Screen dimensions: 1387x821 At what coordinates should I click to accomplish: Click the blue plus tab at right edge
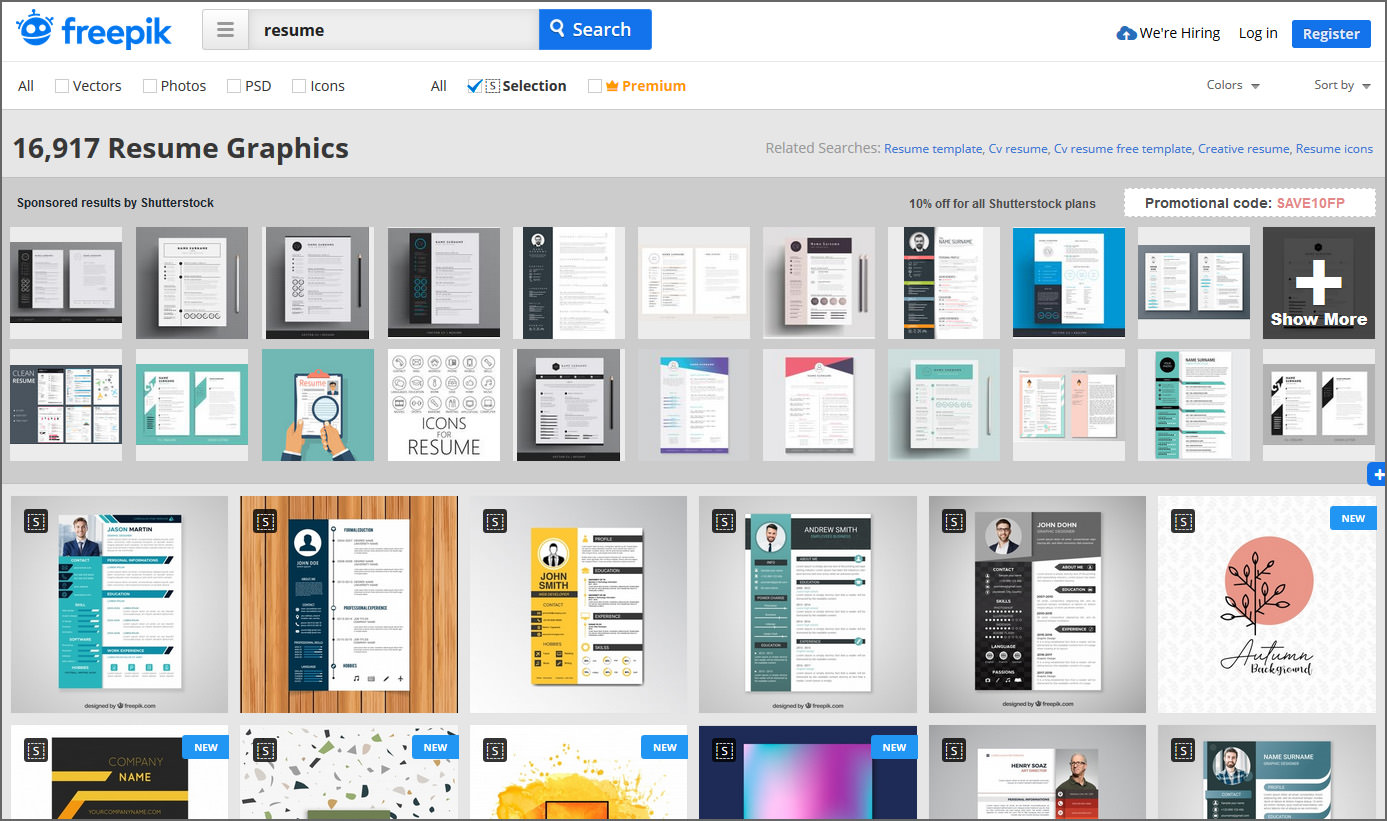pos(1378,474)
